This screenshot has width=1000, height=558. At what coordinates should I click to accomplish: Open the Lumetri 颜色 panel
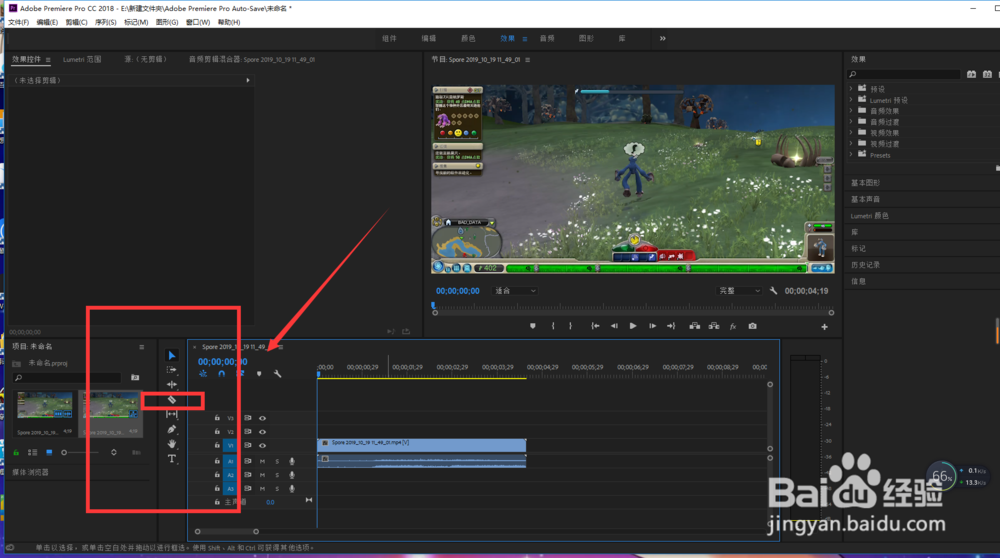coord(870,216)
